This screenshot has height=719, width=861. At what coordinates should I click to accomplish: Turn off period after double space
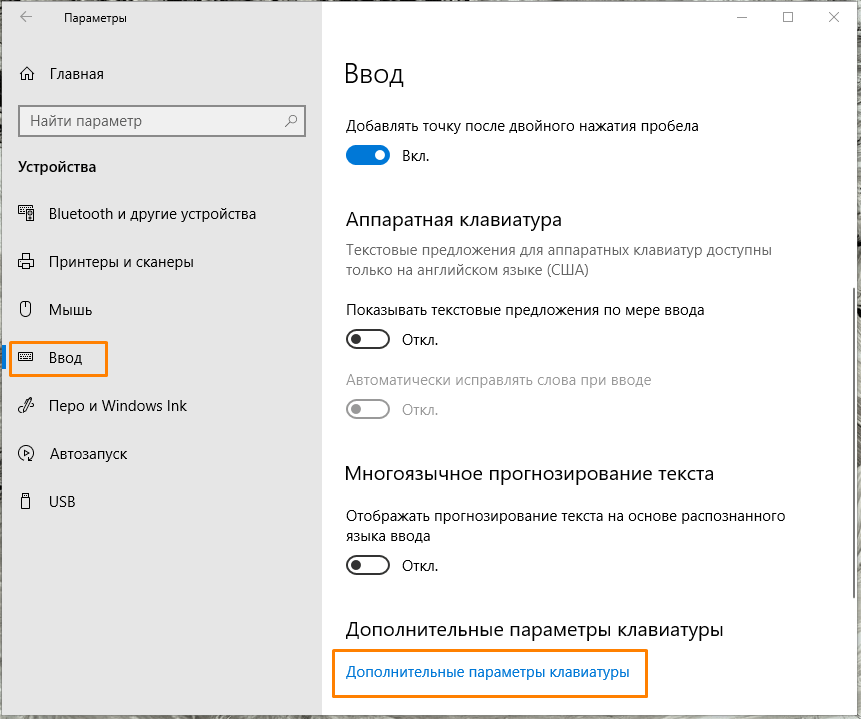(x=367, y=156)
